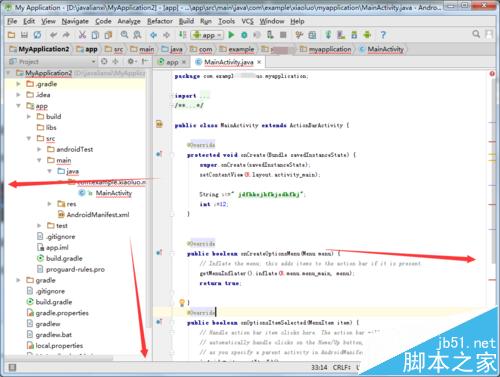Screen dimensions: 500x377
Task: Hide the Project tool window
Action: click(144, 61)
